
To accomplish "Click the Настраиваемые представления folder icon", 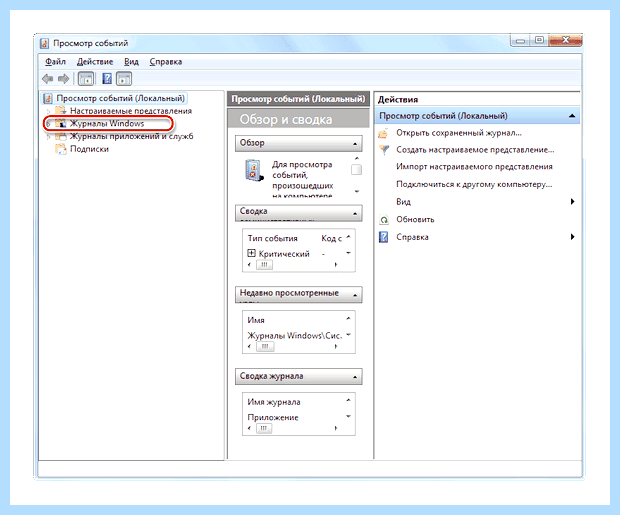I will 60,110.
